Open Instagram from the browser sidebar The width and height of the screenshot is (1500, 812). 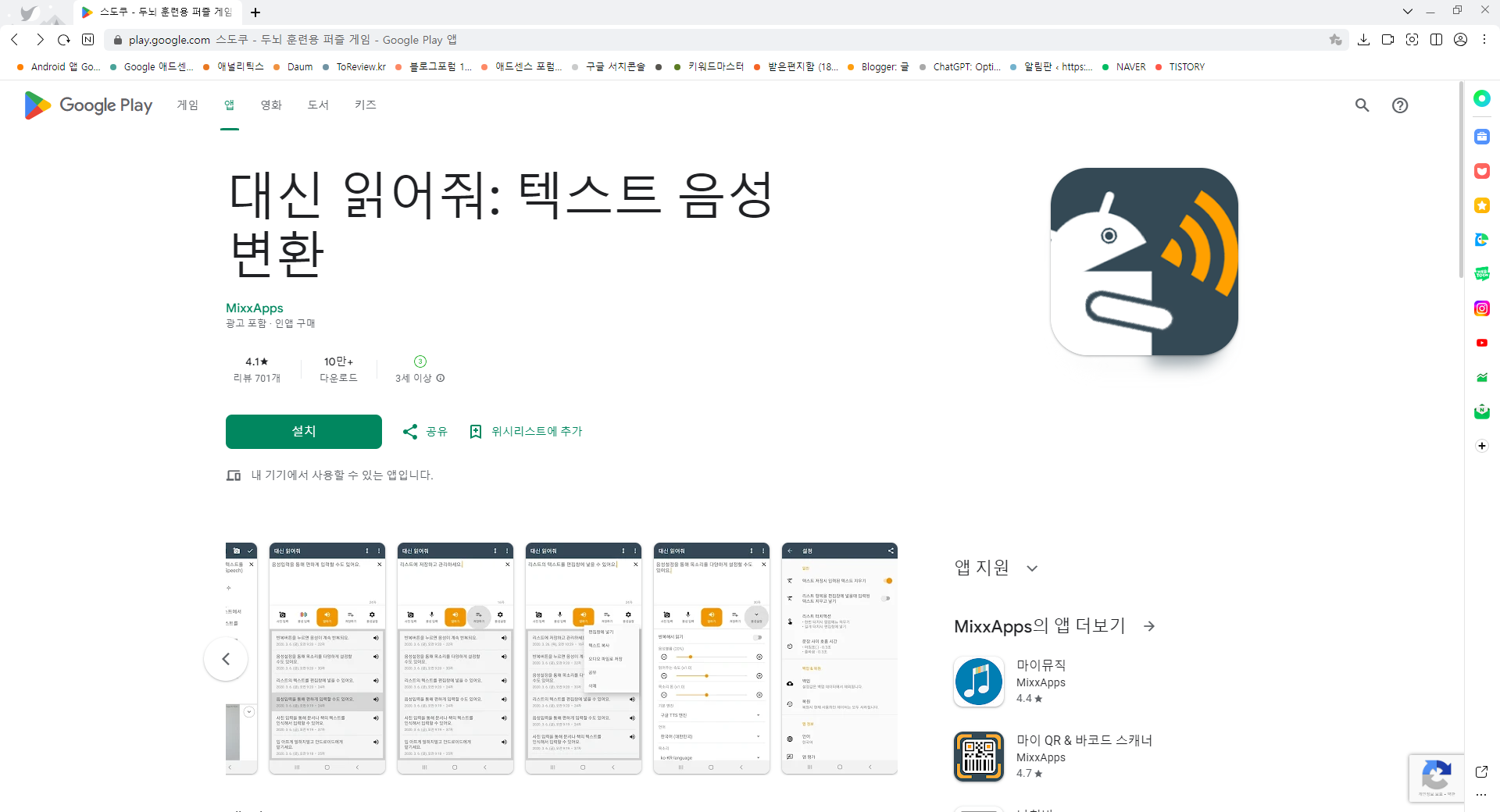click(1481, 308)
